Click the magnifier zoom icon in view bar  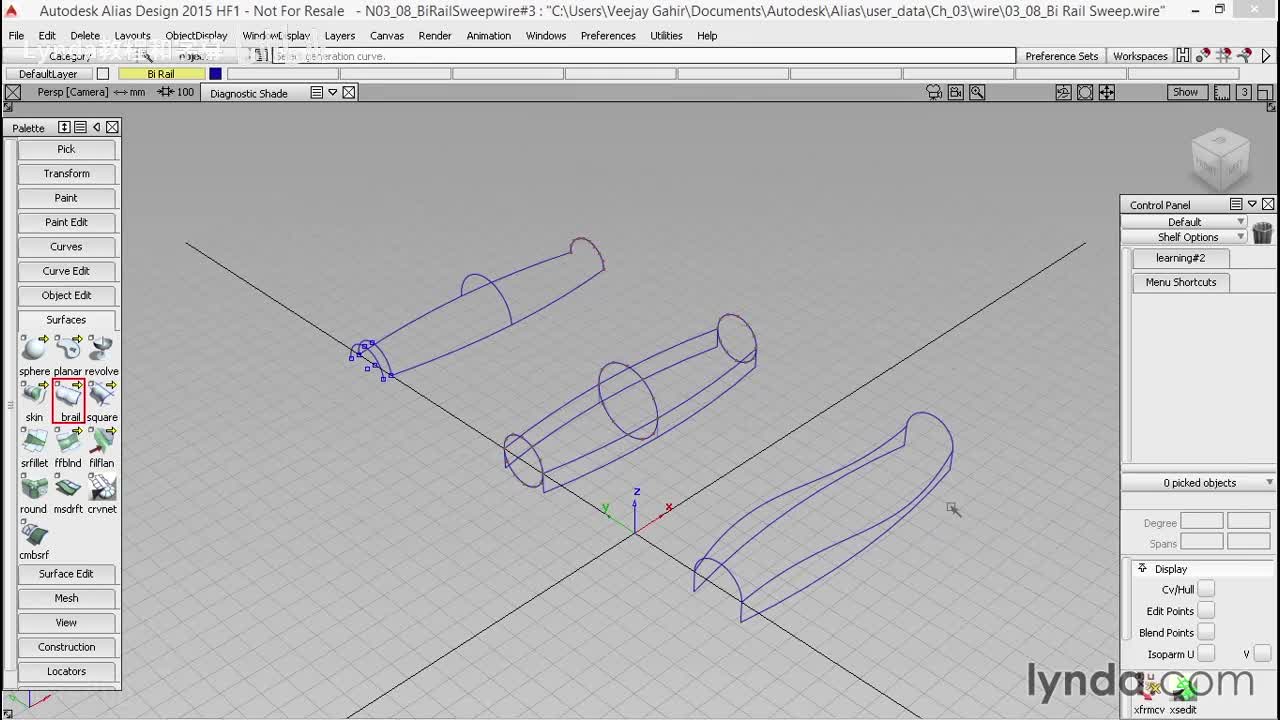(977, 92)
